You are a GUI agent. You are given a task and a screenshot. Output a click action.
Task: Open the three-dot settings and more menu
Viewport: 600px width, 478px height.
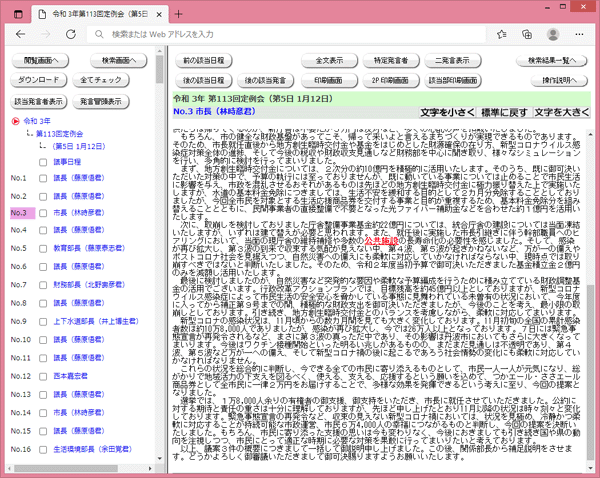(579, 34)
